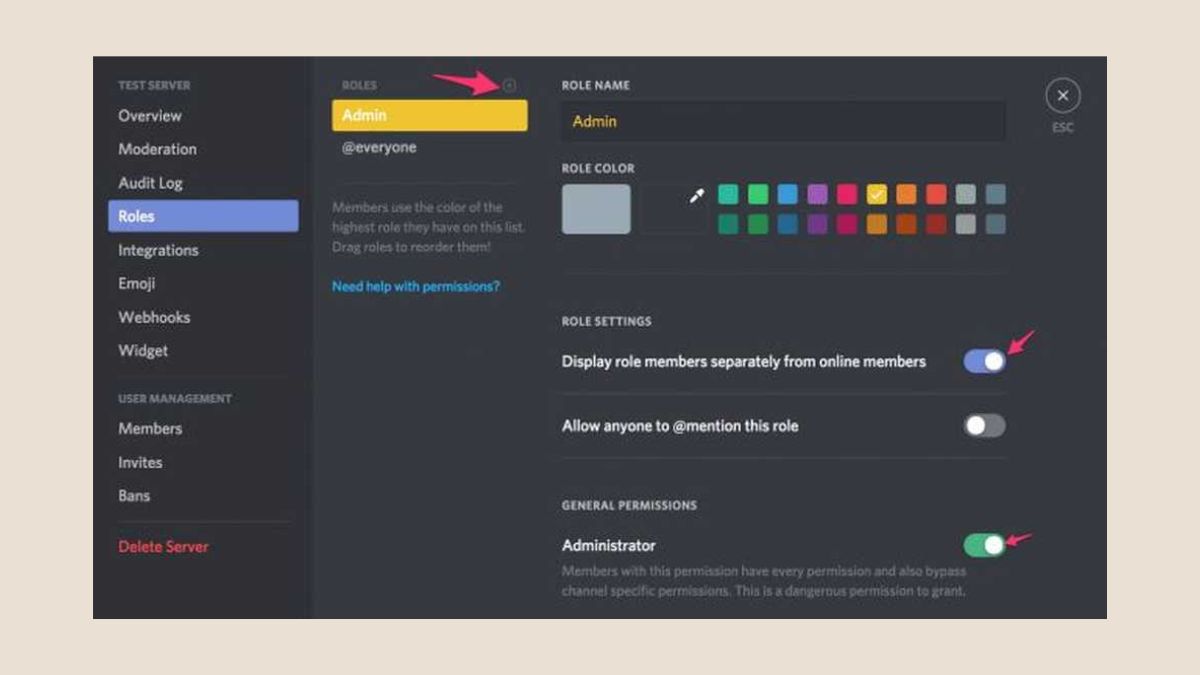The width and height of the screenshot is (1200, 675).
Task: Enable allowing anyone to @mention this role
Action: [984, 425]
